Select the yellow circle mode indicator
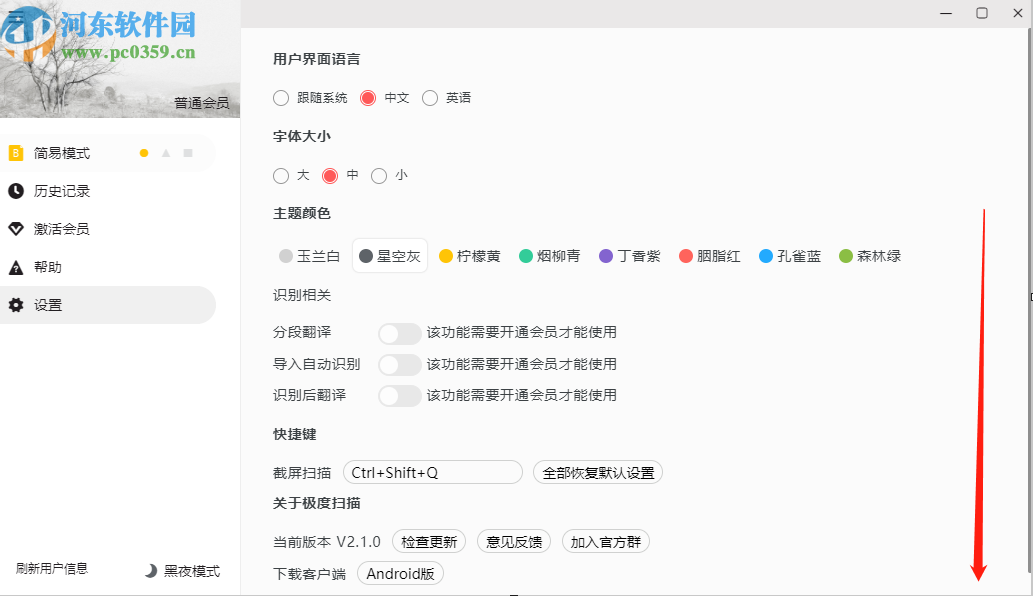Screen dimensions: 1033x596 coord(144,153)
